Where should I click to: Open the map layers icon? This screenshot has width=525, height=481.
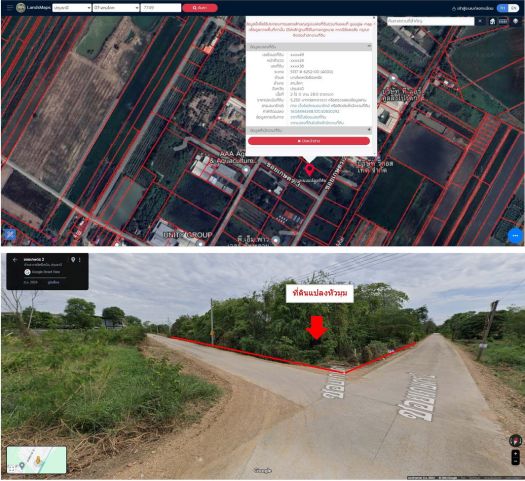pos(515,21)
